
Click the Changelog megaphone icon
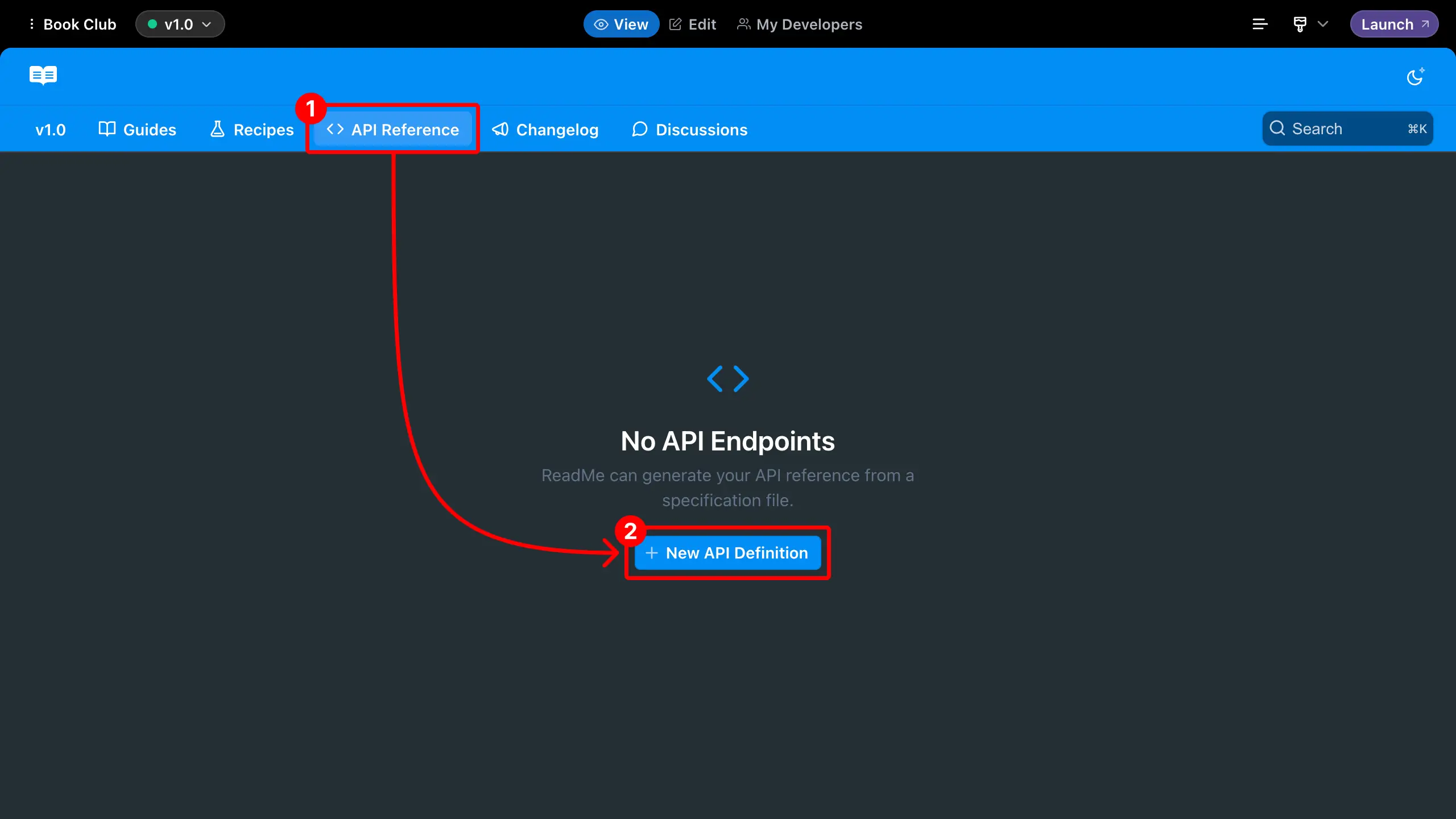[x=499, y=129]
